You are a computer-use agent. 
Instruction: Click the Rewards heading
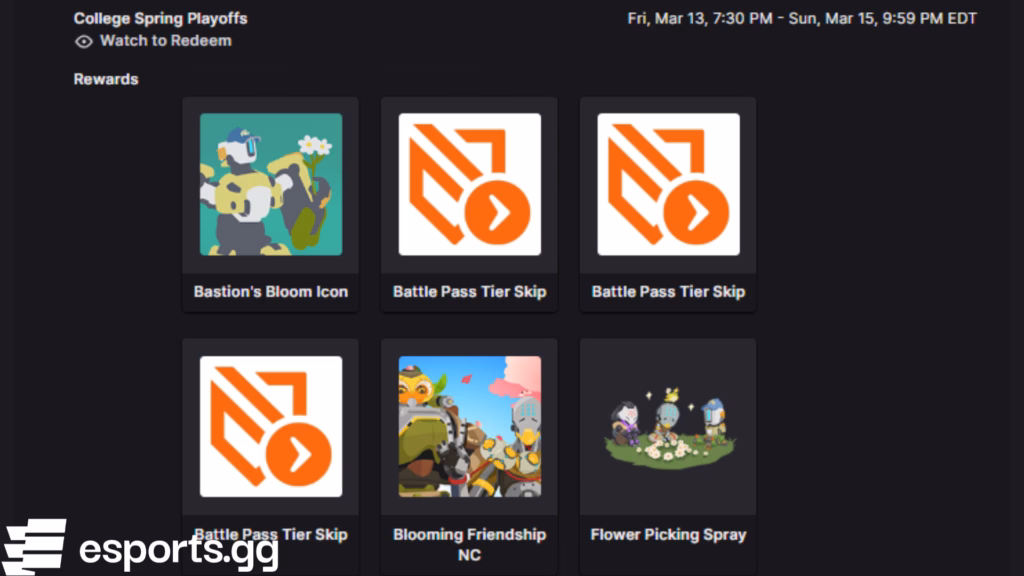tap(105, 78)
